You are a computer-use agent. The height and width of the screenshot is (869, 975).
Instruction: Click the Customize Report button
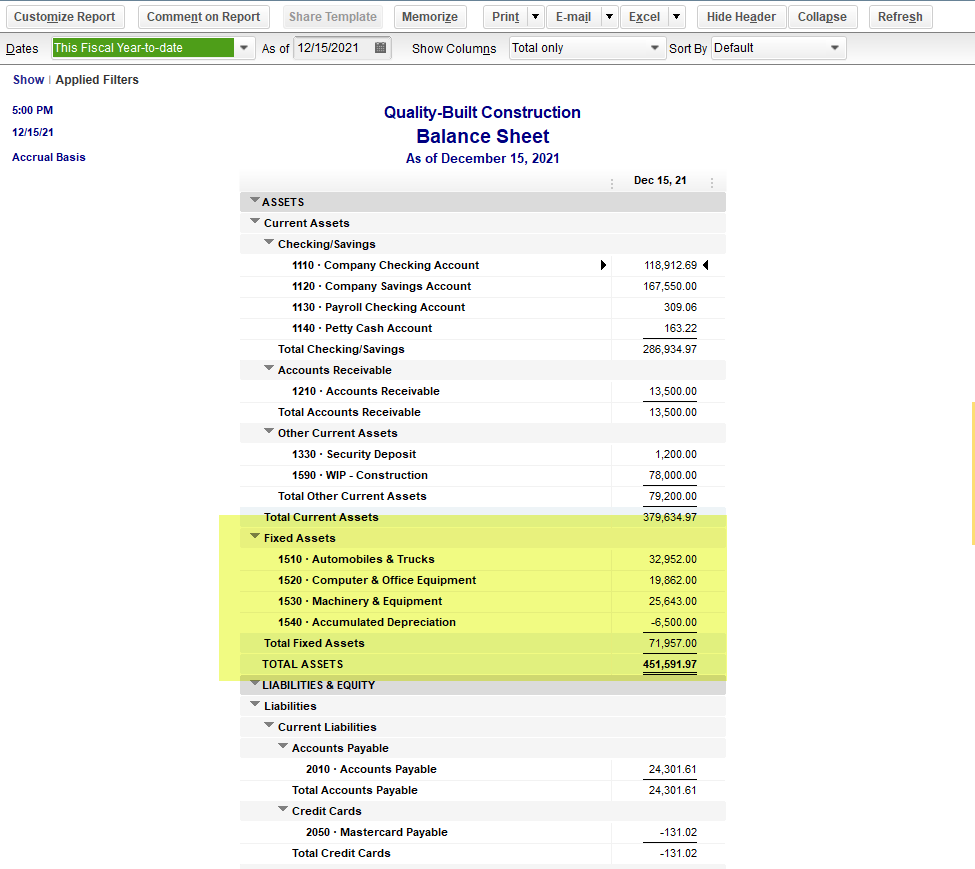[x=65, y=17]
